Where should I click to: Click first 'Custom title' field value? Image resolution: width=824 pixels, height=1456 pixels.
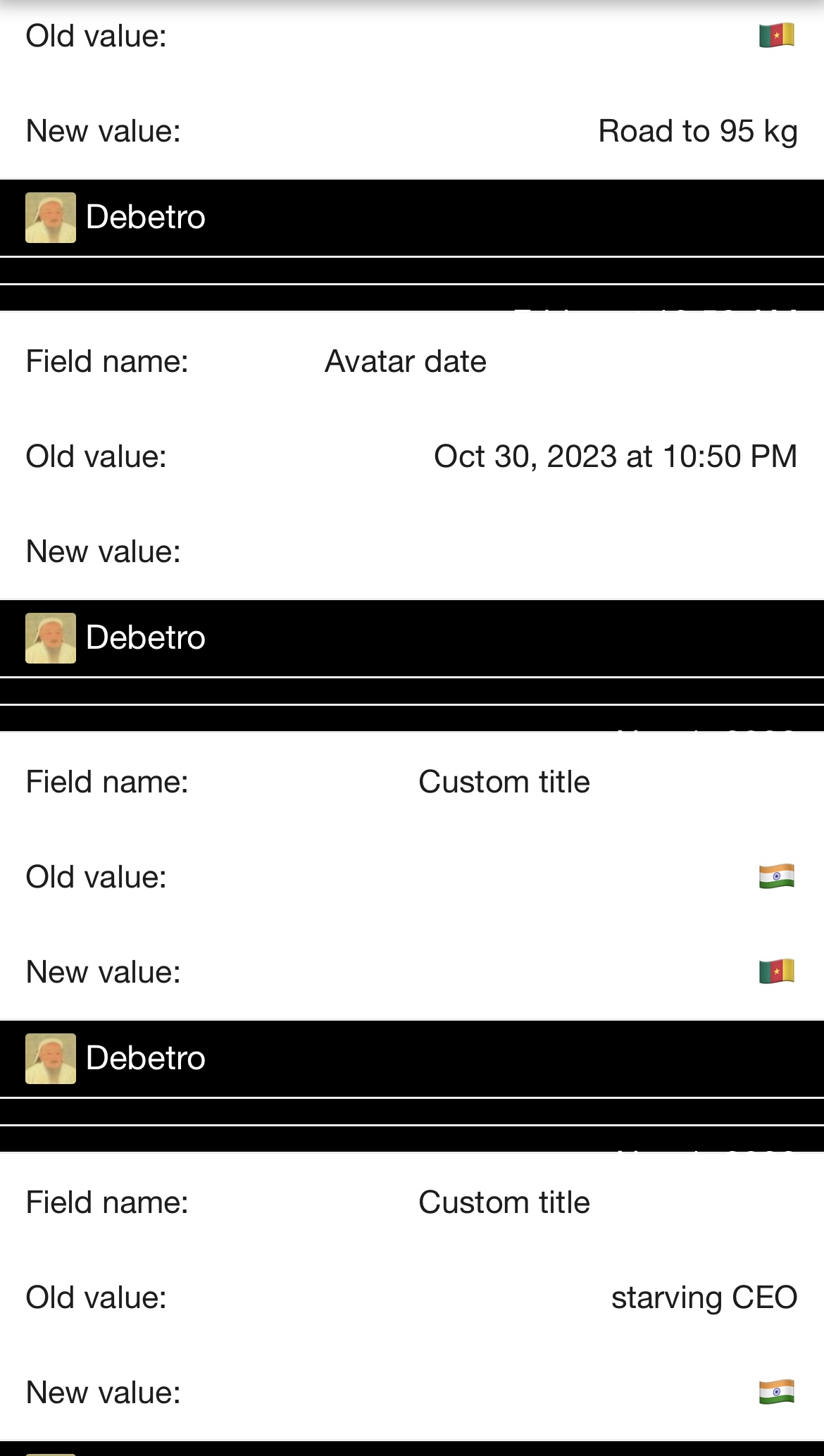pyautogui.click(x=504, y=782)
